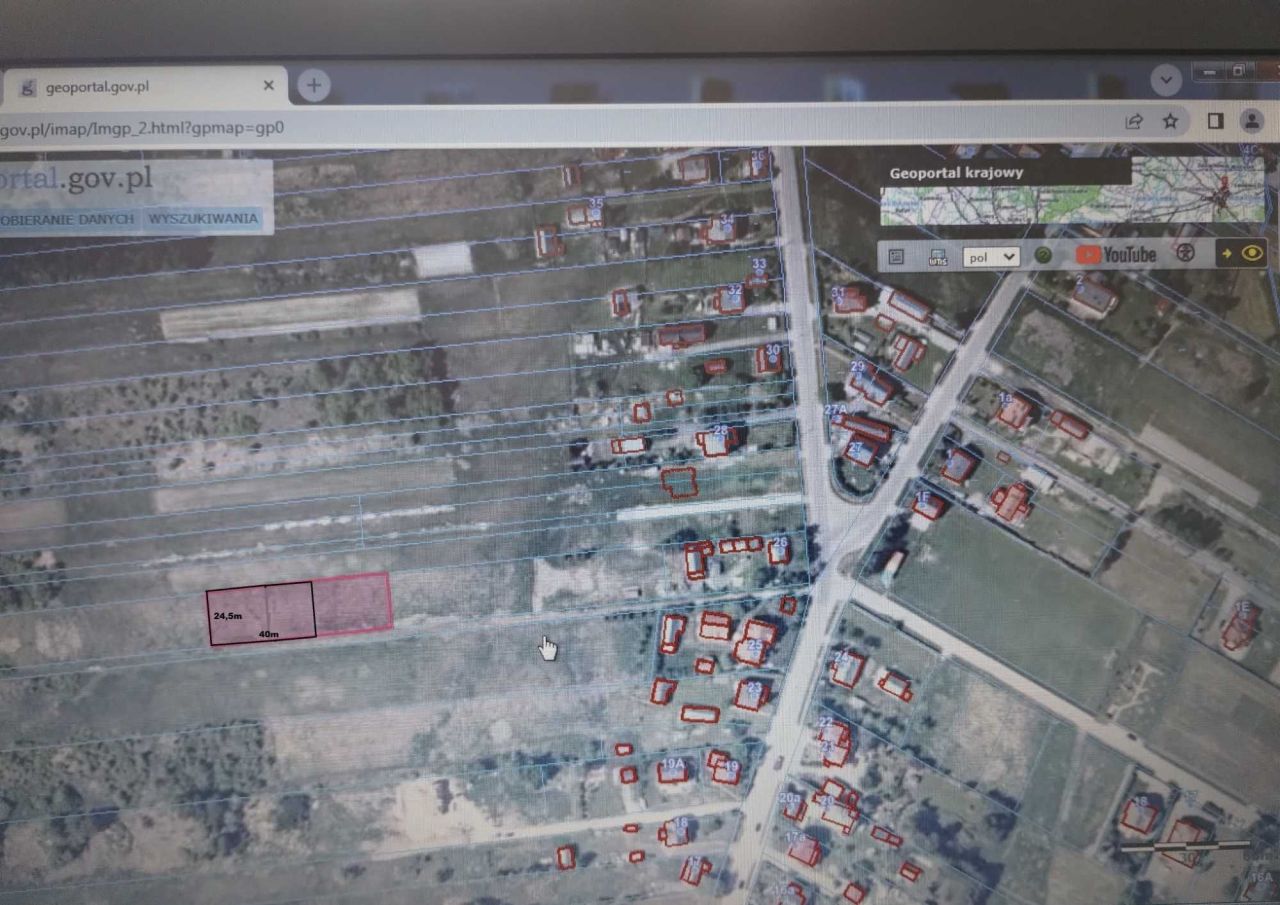Select the geoportal.gov.pl browser tab

(x=144, y=87)
